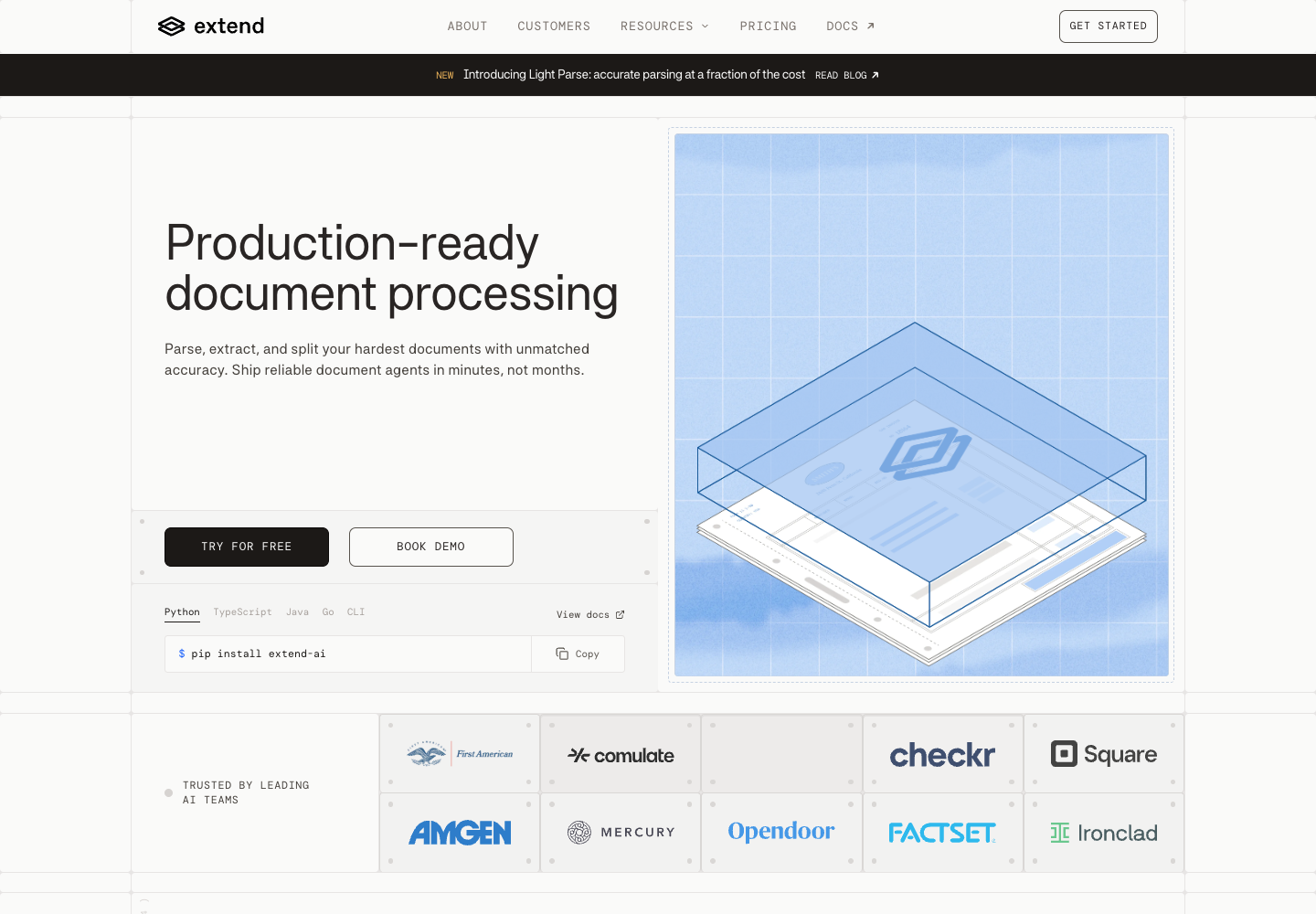Click the copy clipboard icon
This screenshot has width=1316, height=914.
coord(562,654)
